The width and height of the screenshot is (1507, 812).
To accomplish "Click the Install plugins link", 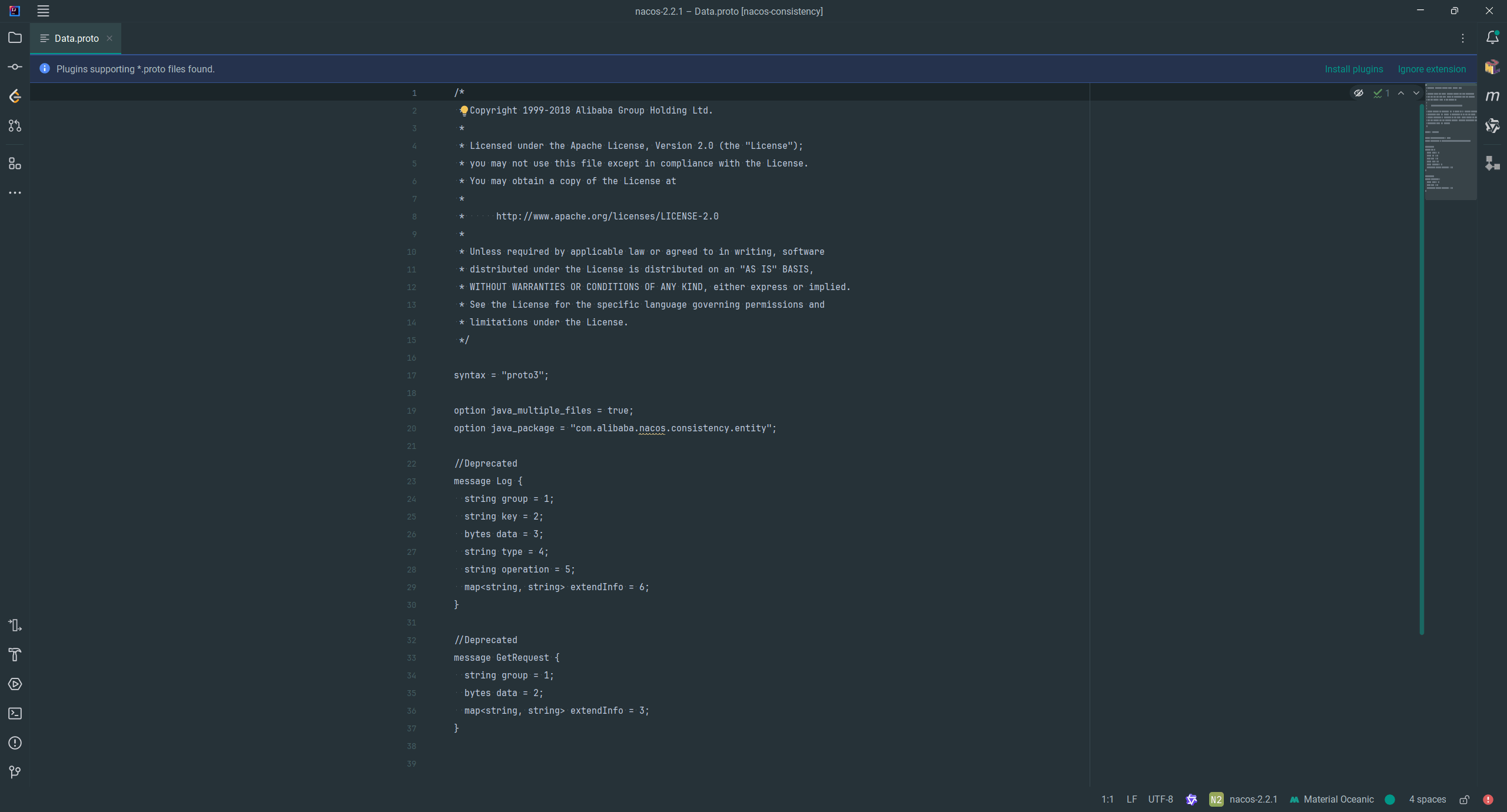I will tap(1353, 69).
